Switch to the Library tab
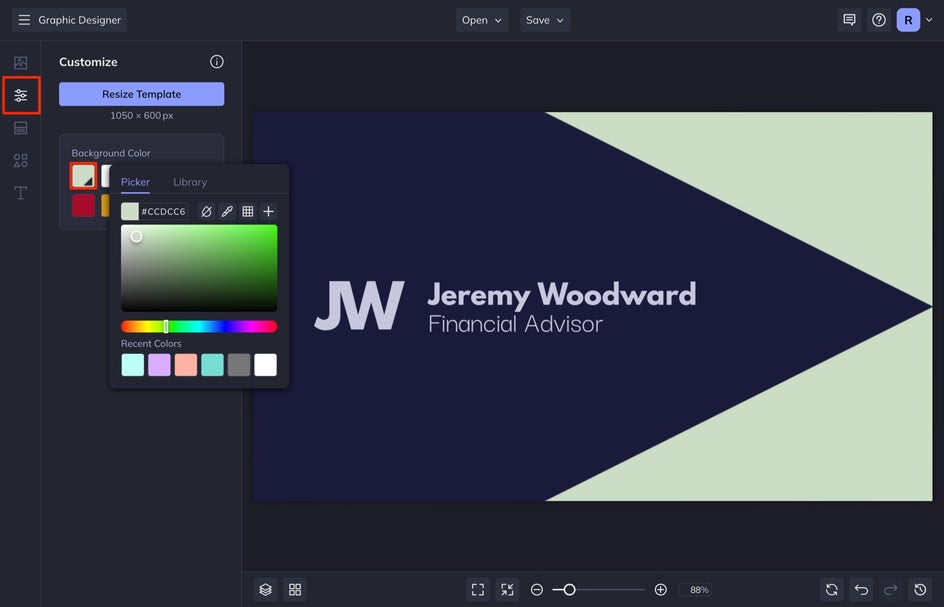The width and height of the screenshot is (944, 607). tap(190, 182)
